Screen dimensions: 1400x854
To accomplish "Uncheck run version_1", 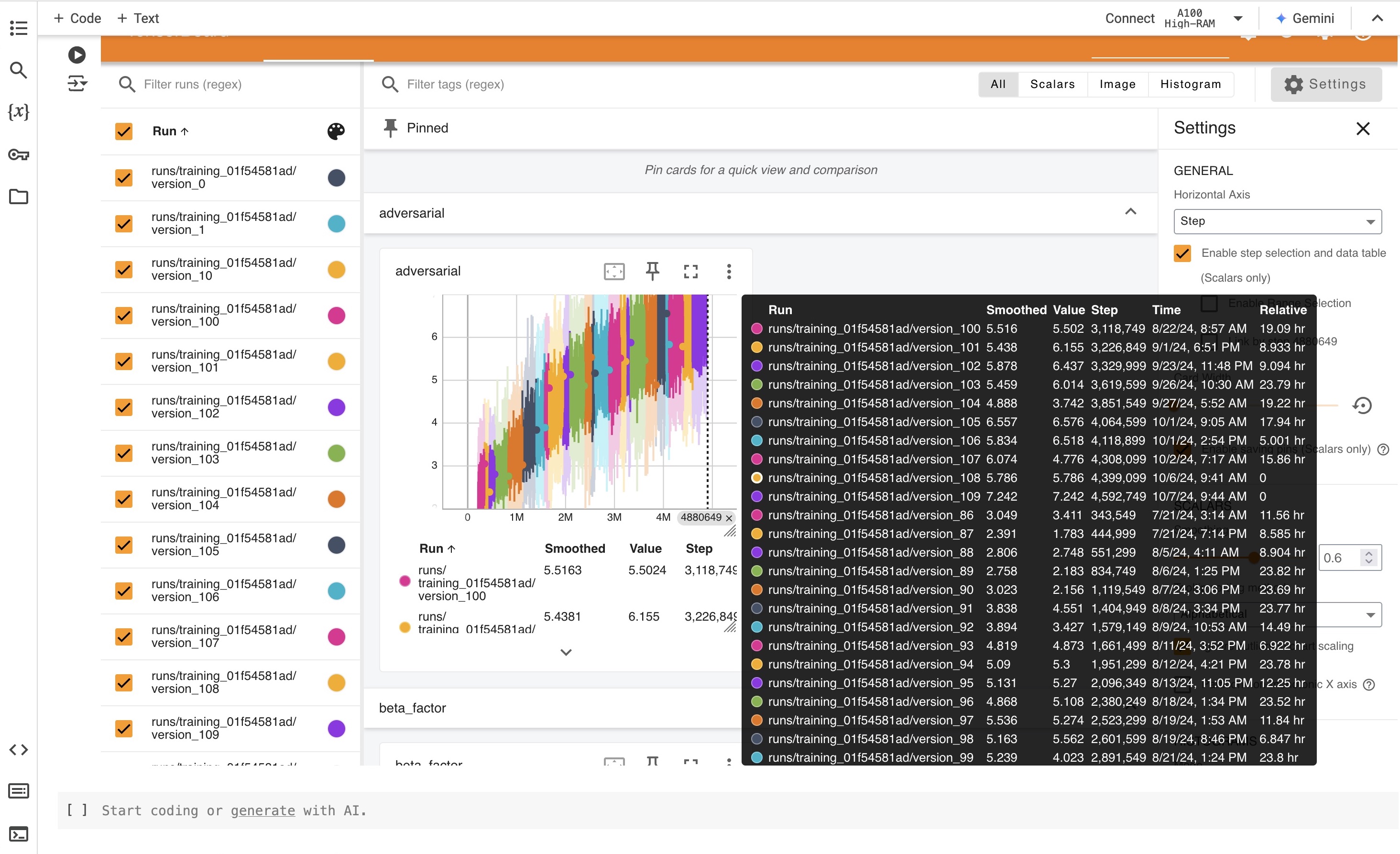I will 123,223.
